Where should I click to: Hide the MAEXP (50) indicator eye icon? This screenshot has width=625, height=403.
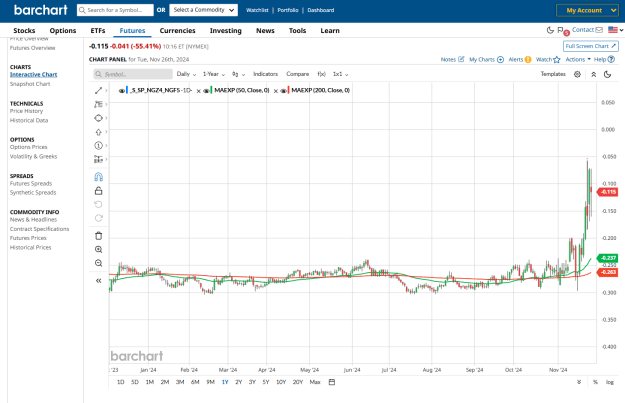coord(206,90)
